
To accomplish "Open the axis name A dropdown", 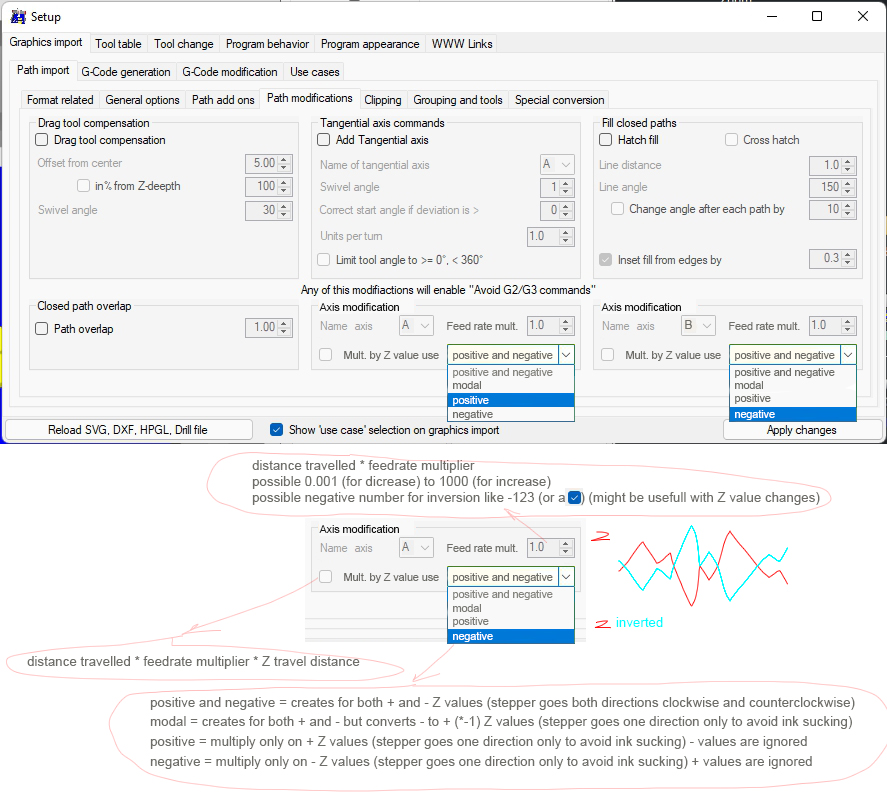I will point(416,326).
